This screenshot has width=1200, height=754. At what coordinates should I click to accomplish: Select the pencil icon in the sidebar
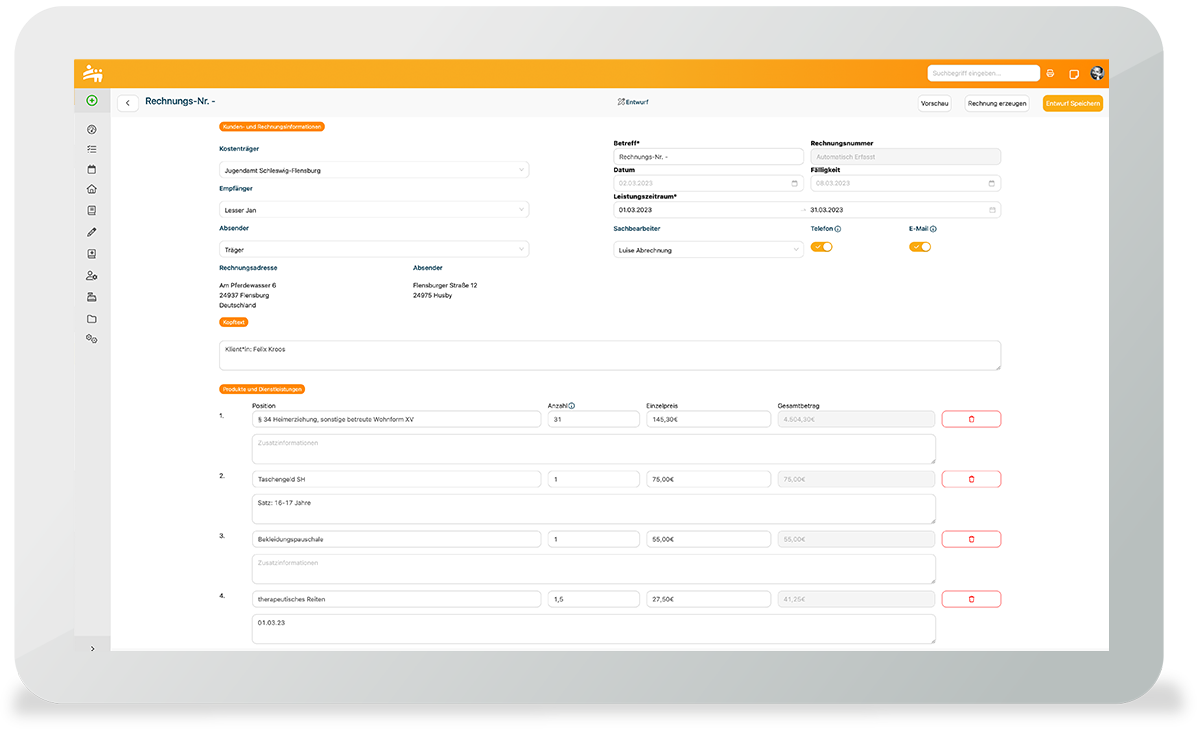click(x=92, y=232)
